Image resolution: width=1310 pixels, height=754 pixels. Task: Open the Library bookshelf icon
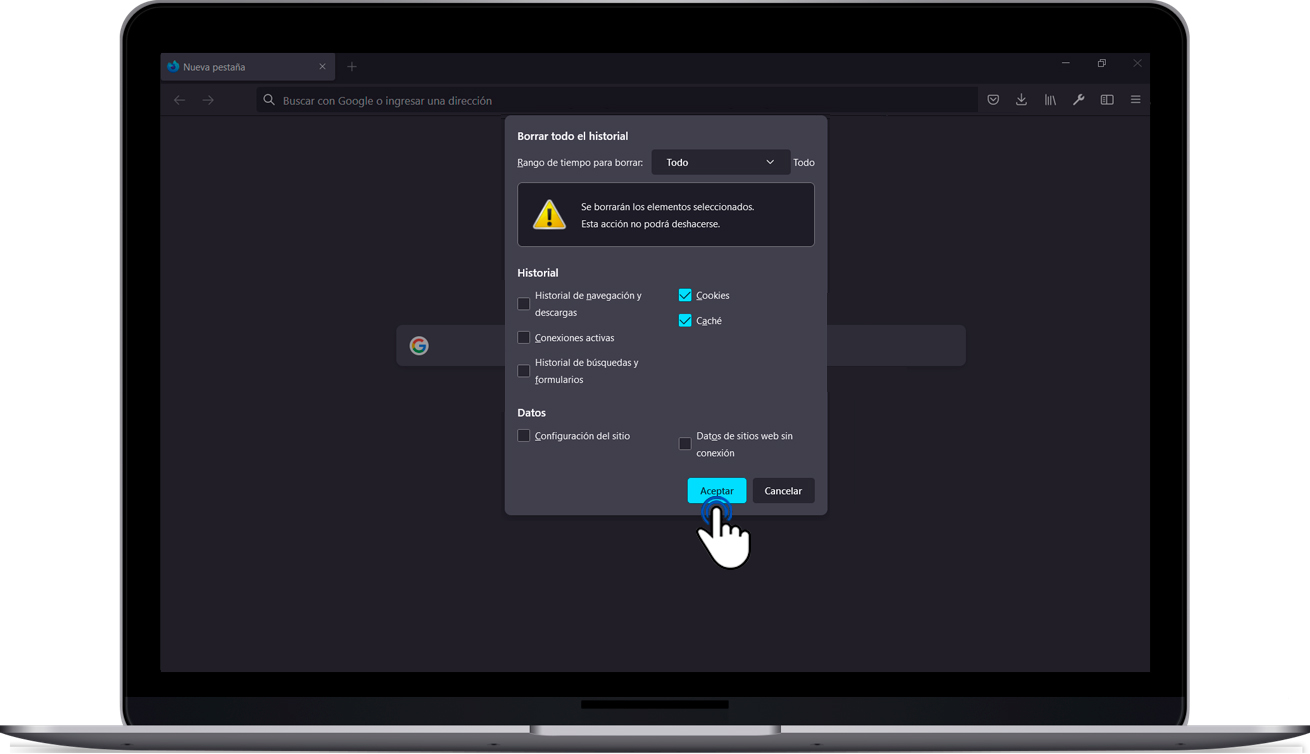(x=1050, y=100)
